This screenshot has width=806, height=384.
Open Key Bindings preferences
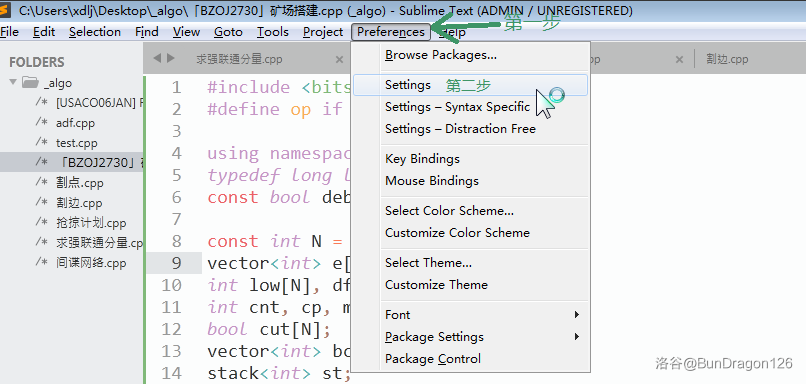tap(470, 159)
